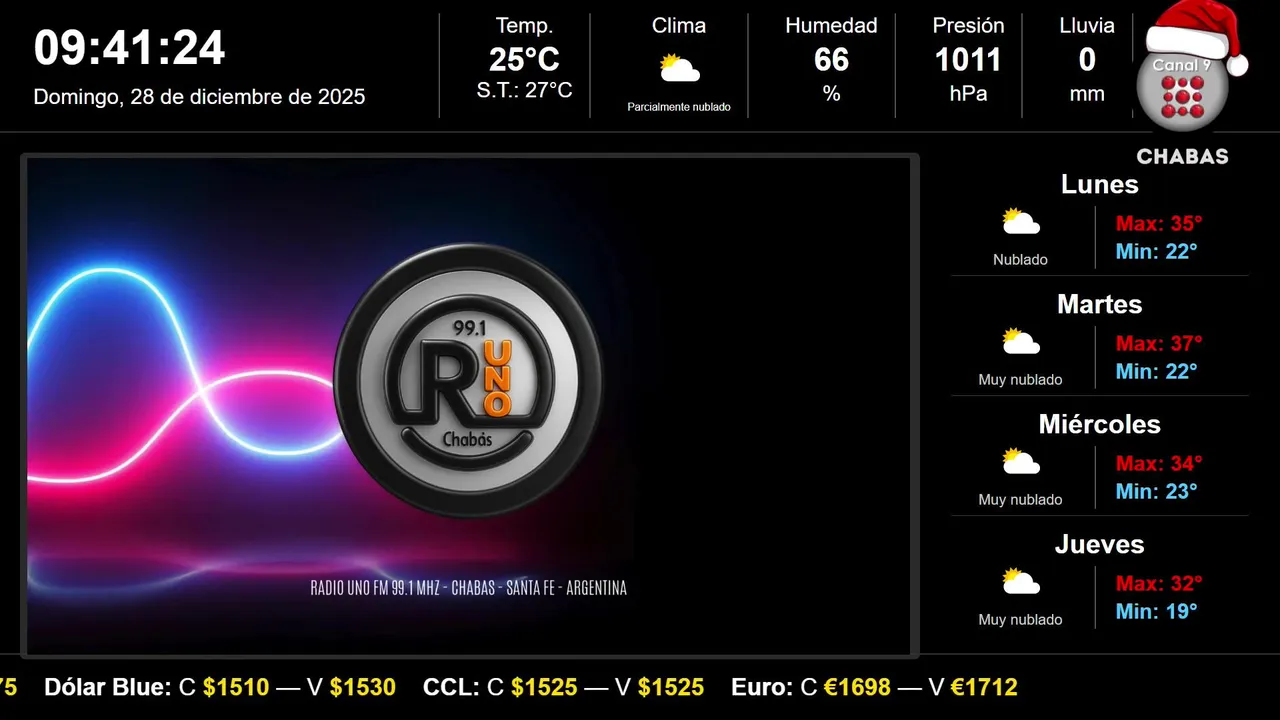Click Lunes Max: 35° temperature

[x=1159, y=224]
